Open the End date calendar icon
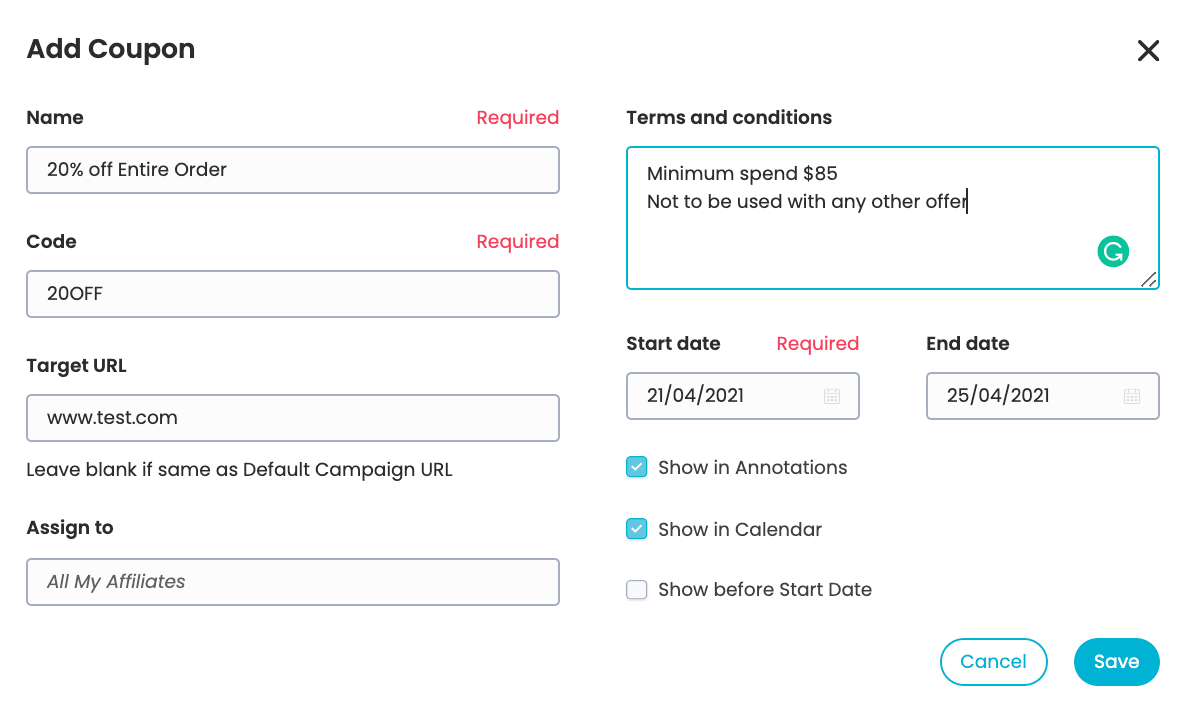The image size is (1184, 720). click(x=1131, y=396)
